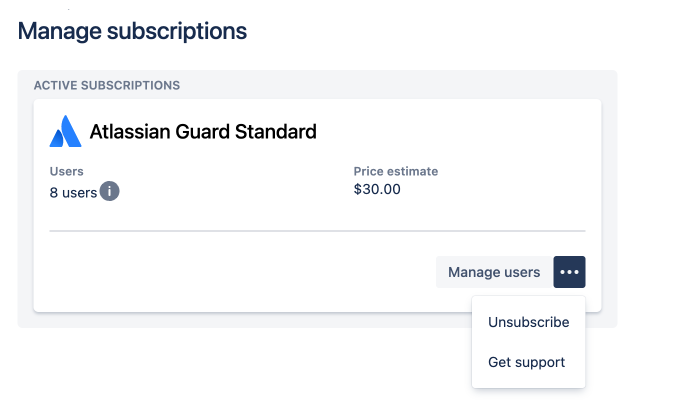Click the Atlassian Guard Standard title

click(x=203, y=132)
